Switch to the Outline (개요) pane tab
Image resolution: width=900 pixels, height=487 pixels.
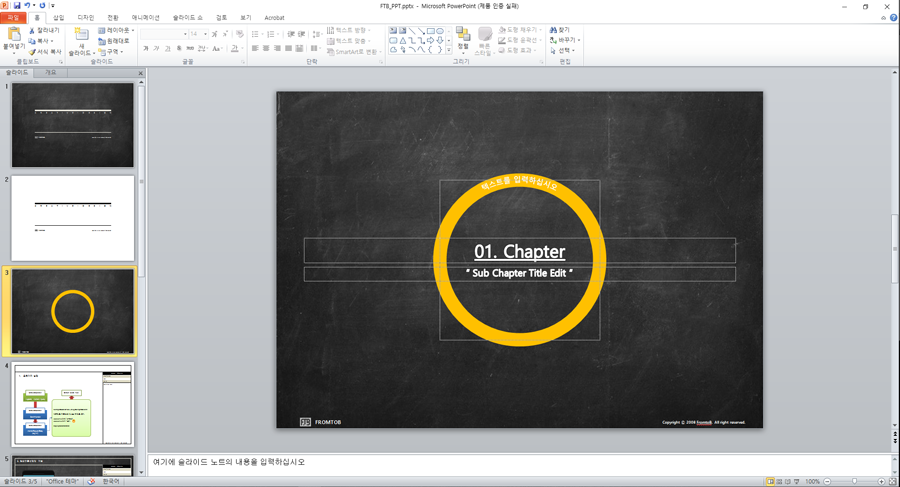pos(51,73)
